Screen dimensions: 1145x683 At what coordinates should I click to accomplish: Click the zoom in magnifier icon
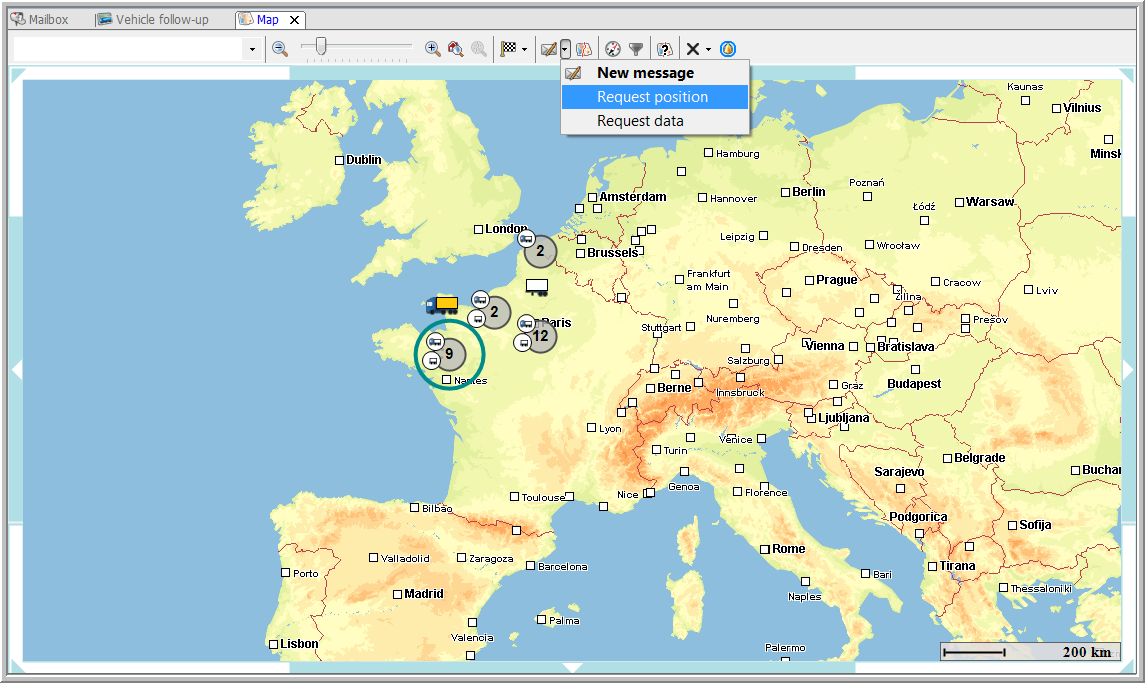[x=433, y=48]
